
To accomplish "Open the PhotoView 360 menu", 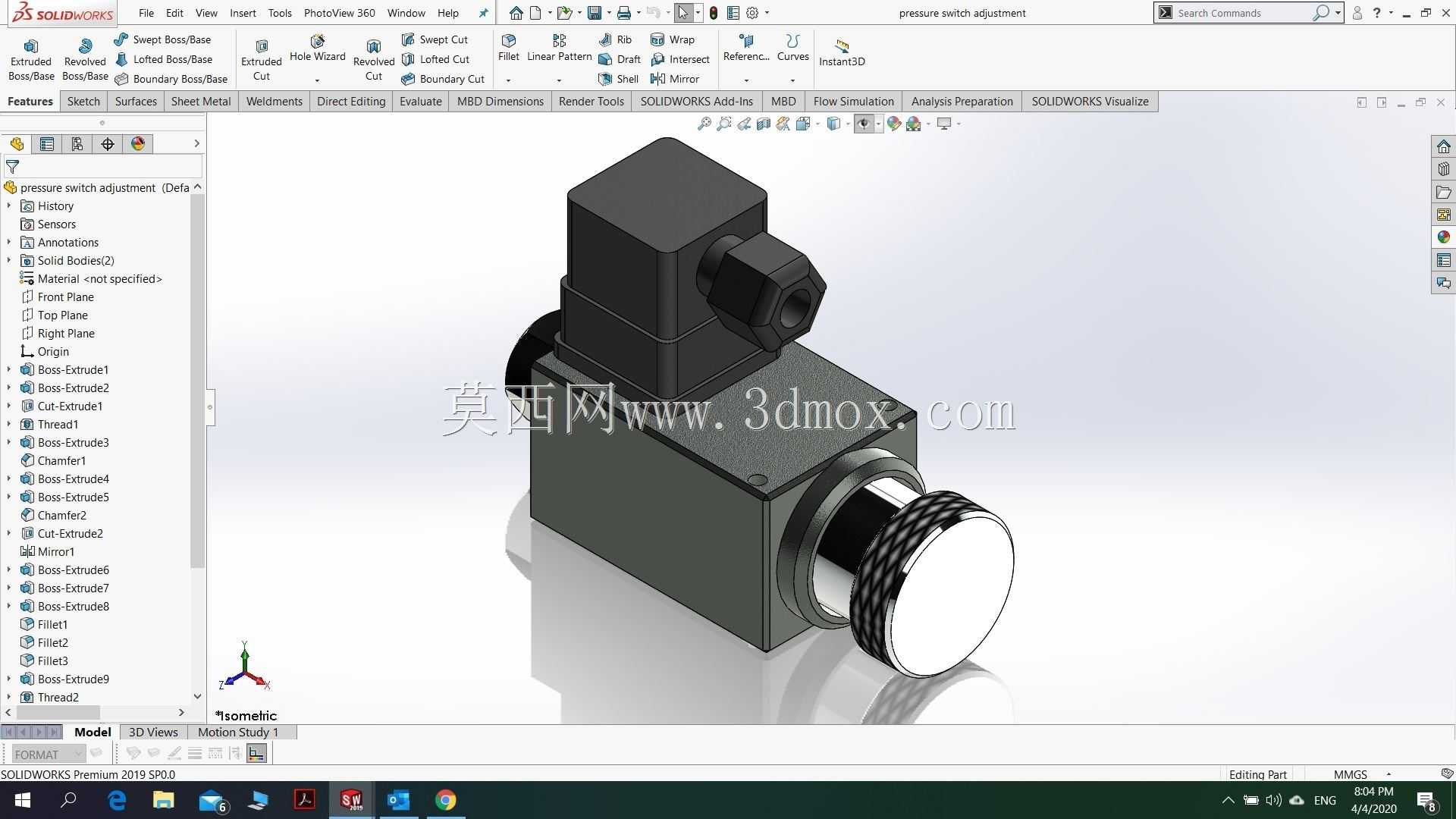I will pos(339,13).
